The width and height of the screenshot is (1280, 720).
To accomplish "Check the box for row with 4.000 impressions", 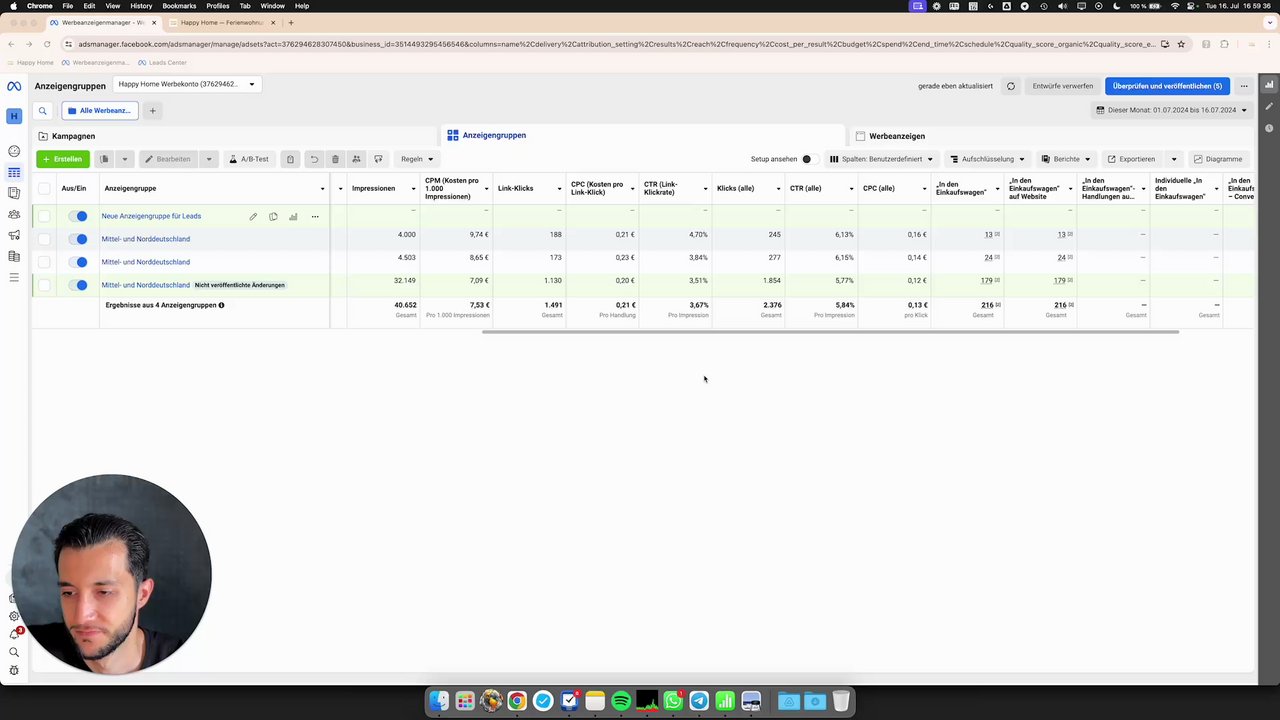I will [x=44, y=239].
